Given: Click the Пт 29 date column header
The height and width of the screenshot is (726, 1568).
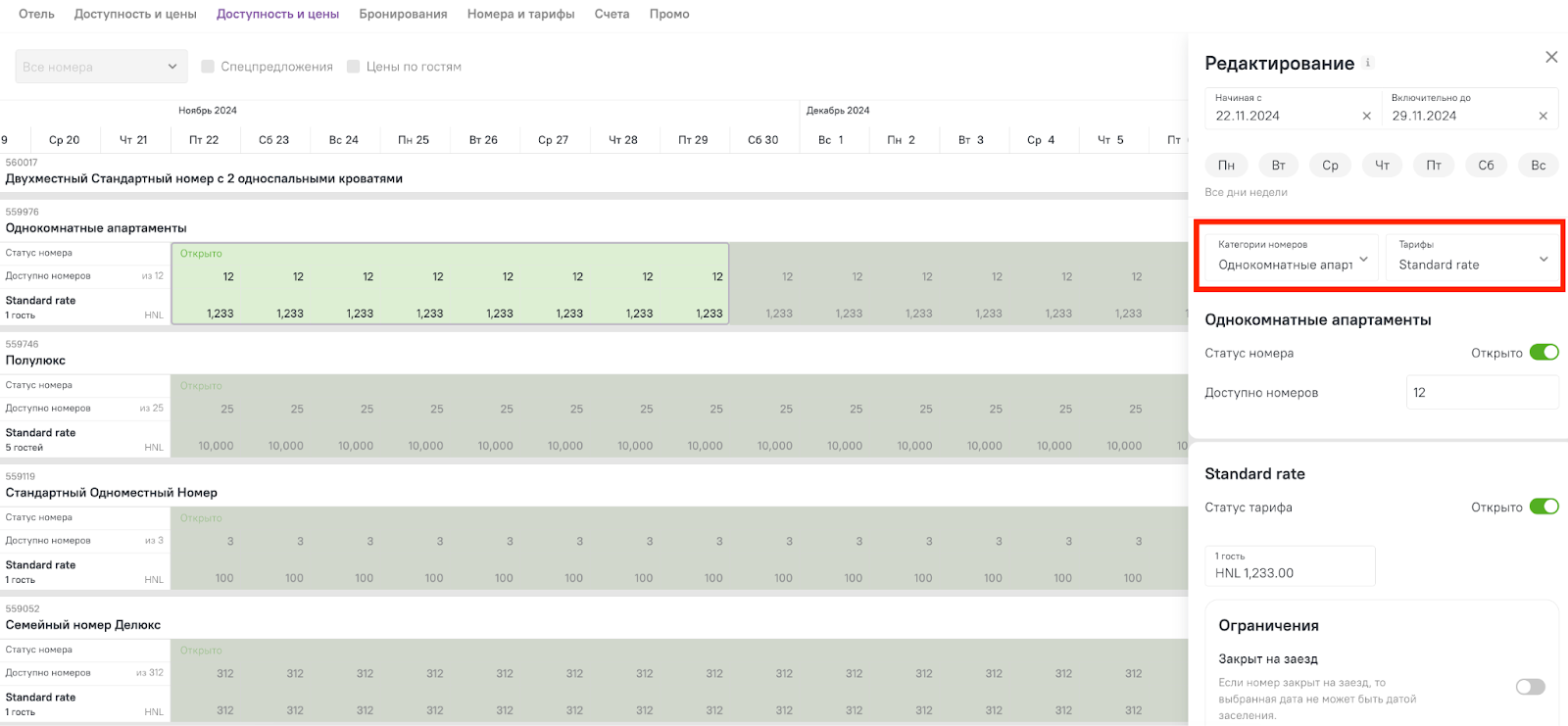Looking at the screenshot, I should [x=693, y=140].
